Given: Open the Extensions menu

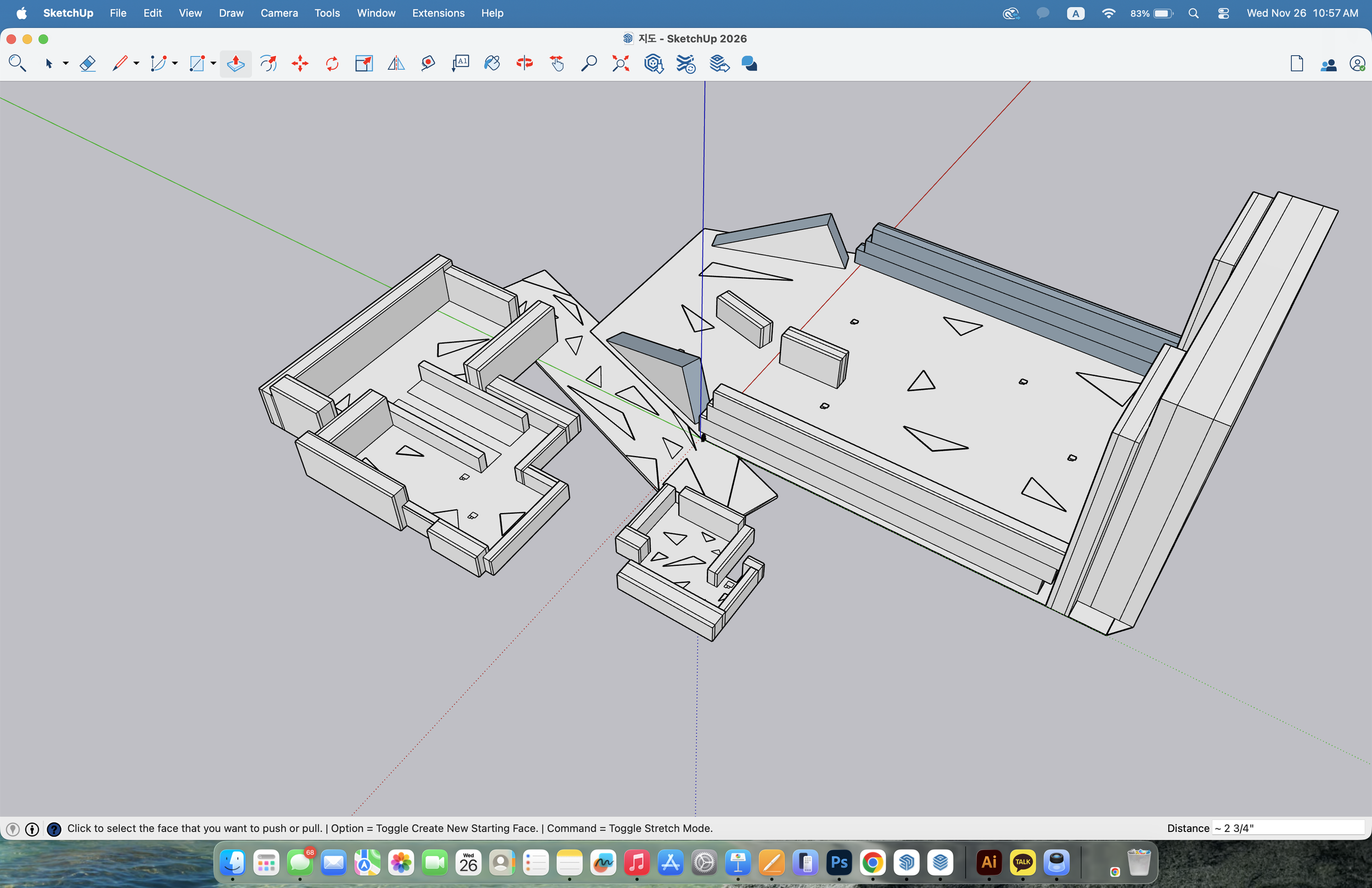Looking at the screenshot, I should pyautogui.click(x=438, y=13).
